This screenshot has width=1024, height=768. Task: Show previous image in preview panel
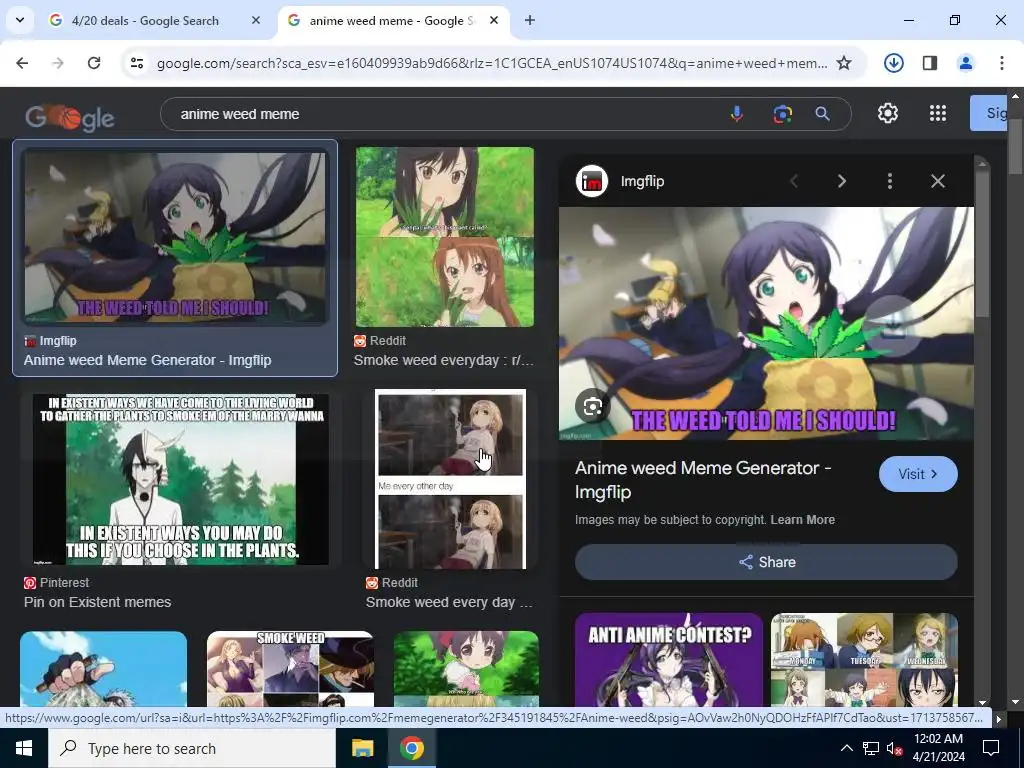point(794,181)
